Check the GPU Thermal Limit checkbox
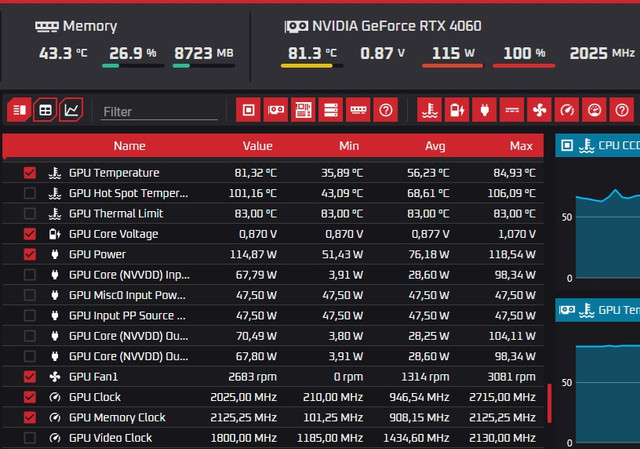The width and height of the screenshot is (640, 449). [29, 213]
